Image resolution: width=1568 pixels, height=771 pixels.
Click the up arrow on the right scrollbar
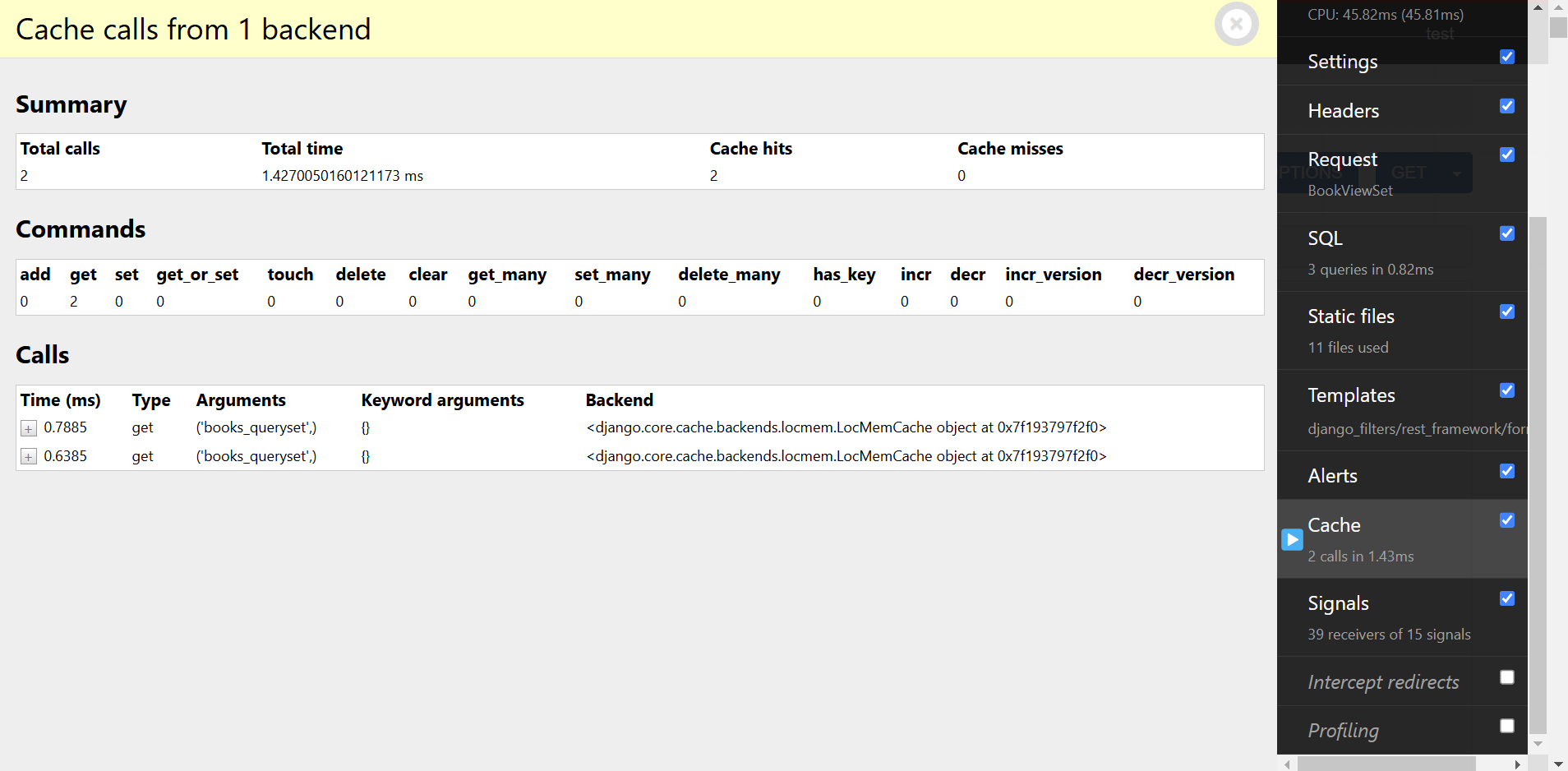pos(1537,7)
